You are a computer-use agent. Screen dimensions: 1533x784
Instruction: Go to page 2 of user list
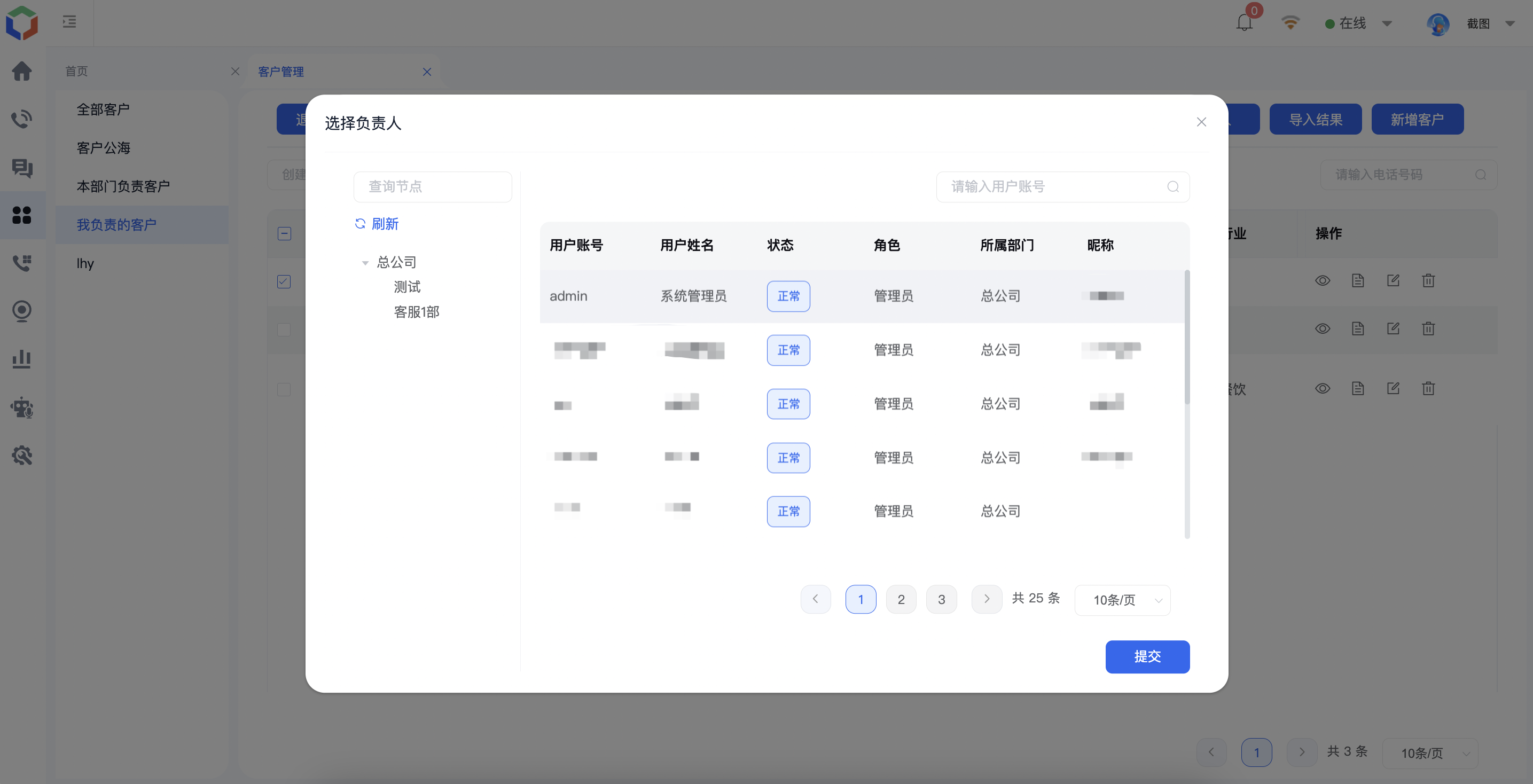pyautogui.click(x=901, y=599)
